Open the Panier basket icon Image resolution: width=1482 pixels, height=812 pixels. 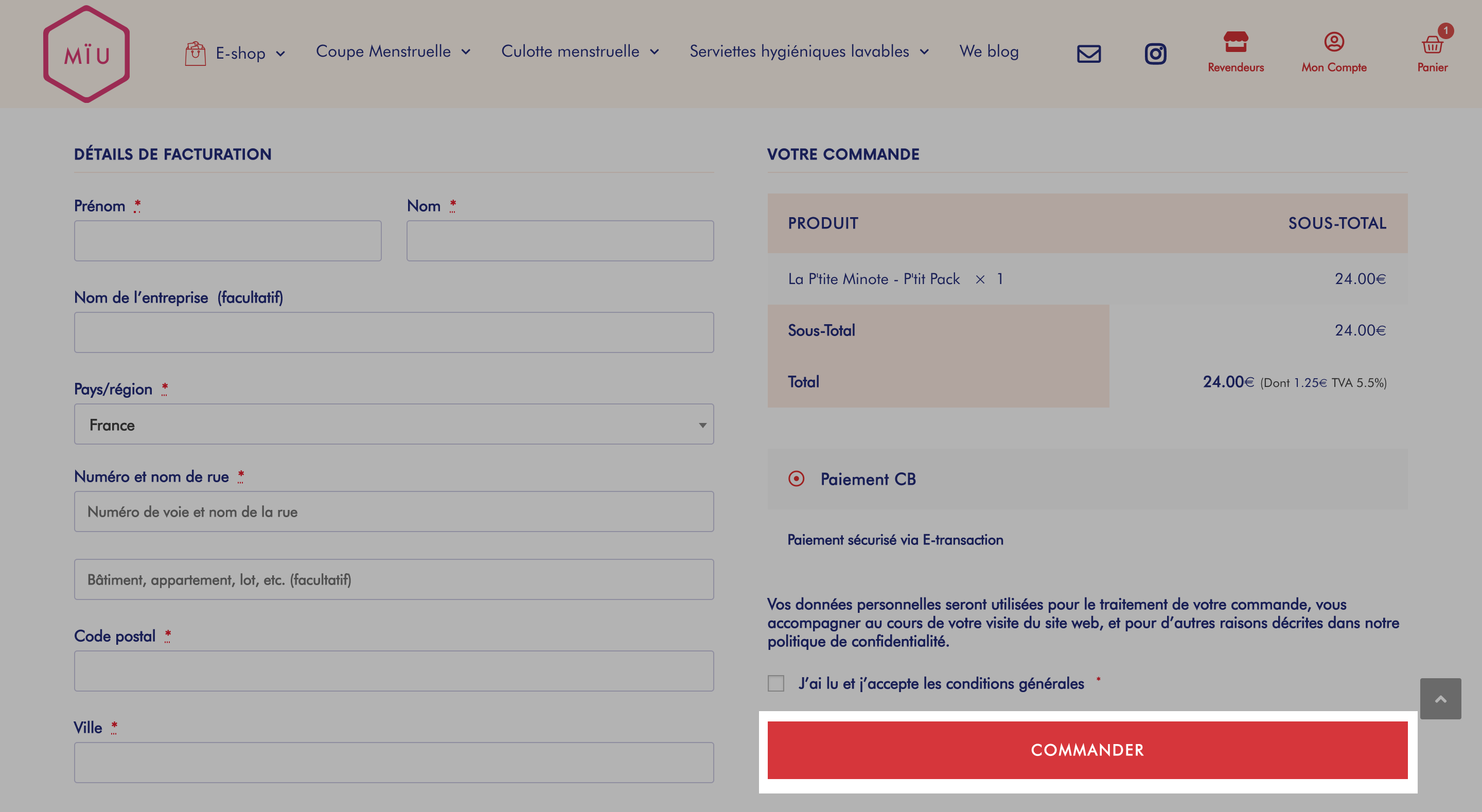coord(1432,44)
